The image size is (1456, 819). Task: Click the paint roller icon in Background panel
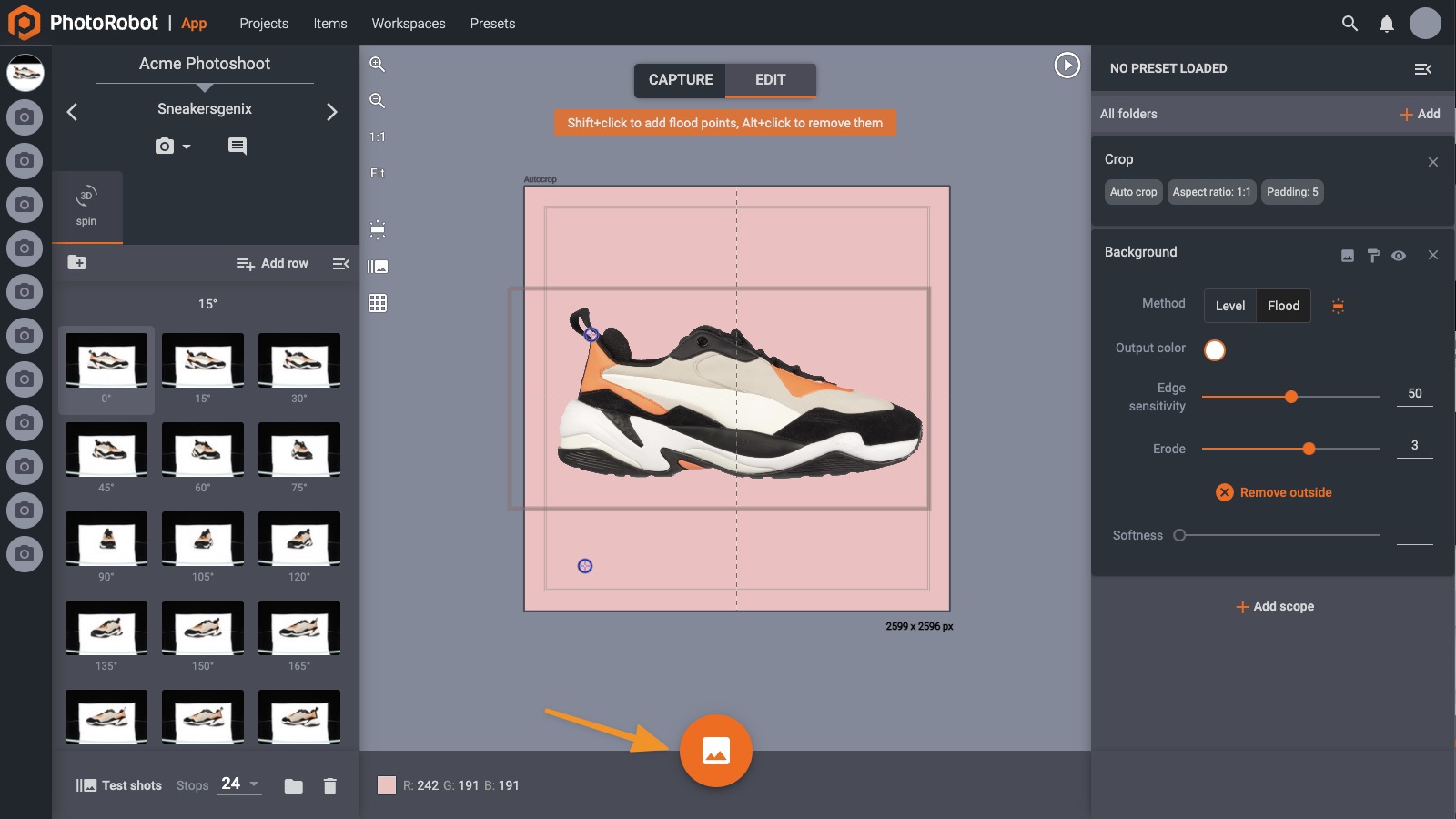click(1372, 255)
